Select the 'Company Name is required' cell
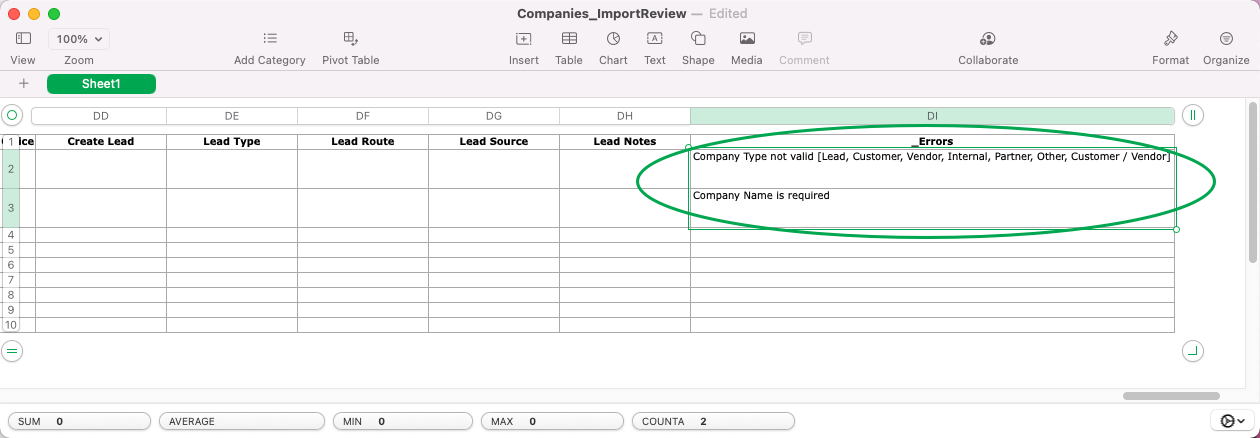Viewport: 1260px width, 438px height. coord(932,208)
